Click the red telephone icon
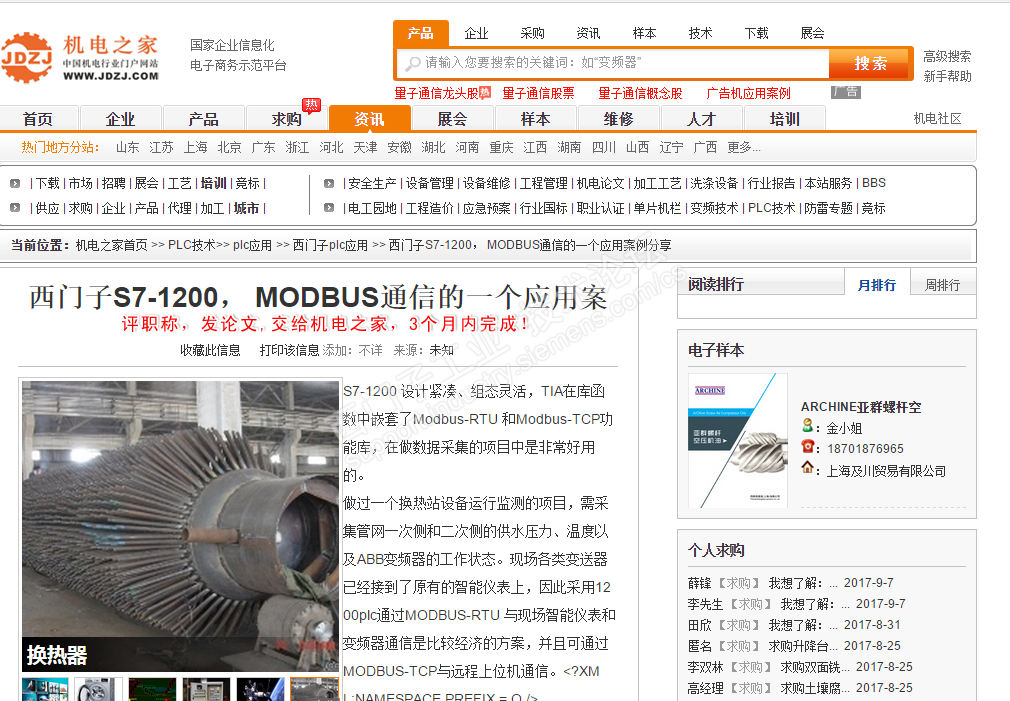 pyautogui.click(x=808, y=447)
